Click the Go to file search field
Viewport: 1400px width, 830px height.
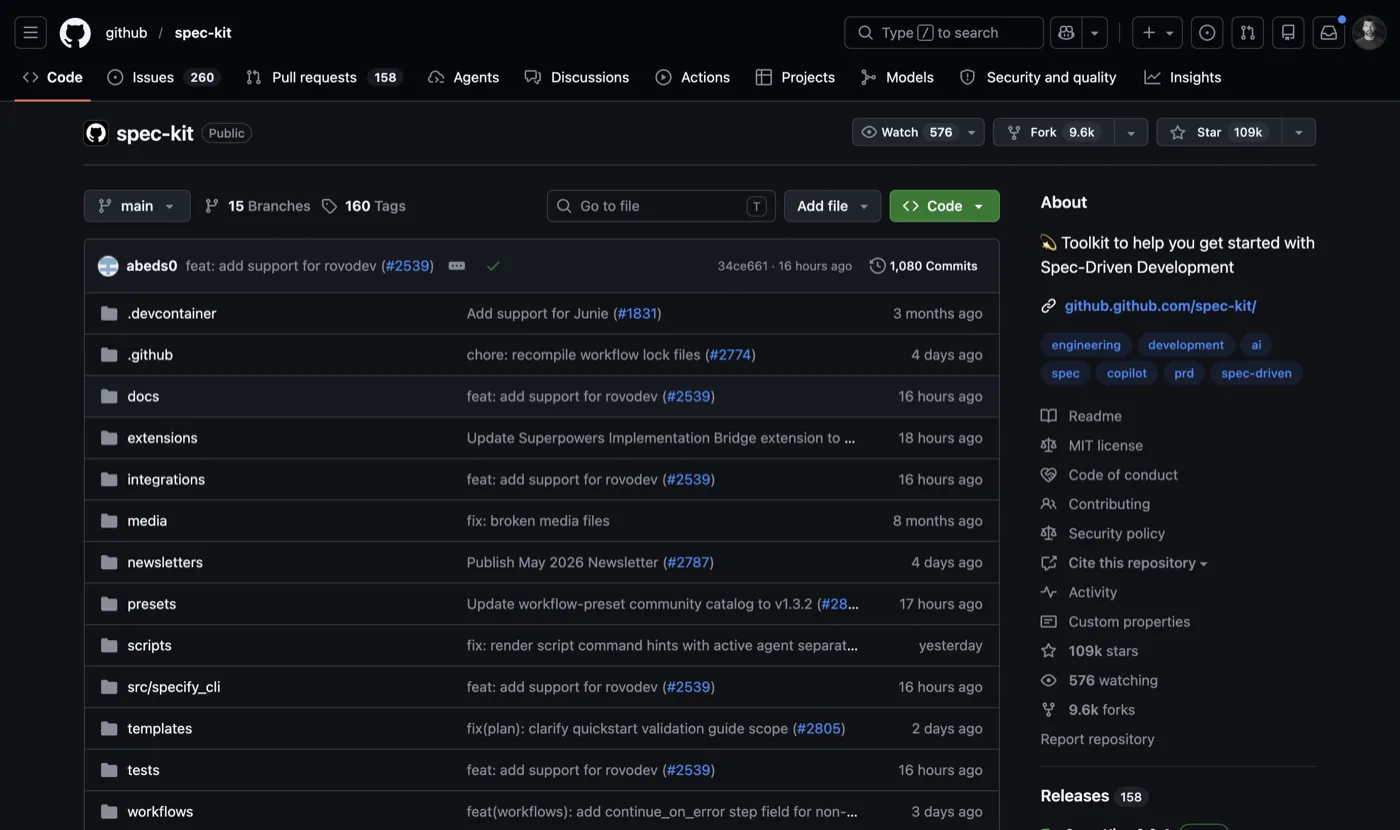point(661,206)
